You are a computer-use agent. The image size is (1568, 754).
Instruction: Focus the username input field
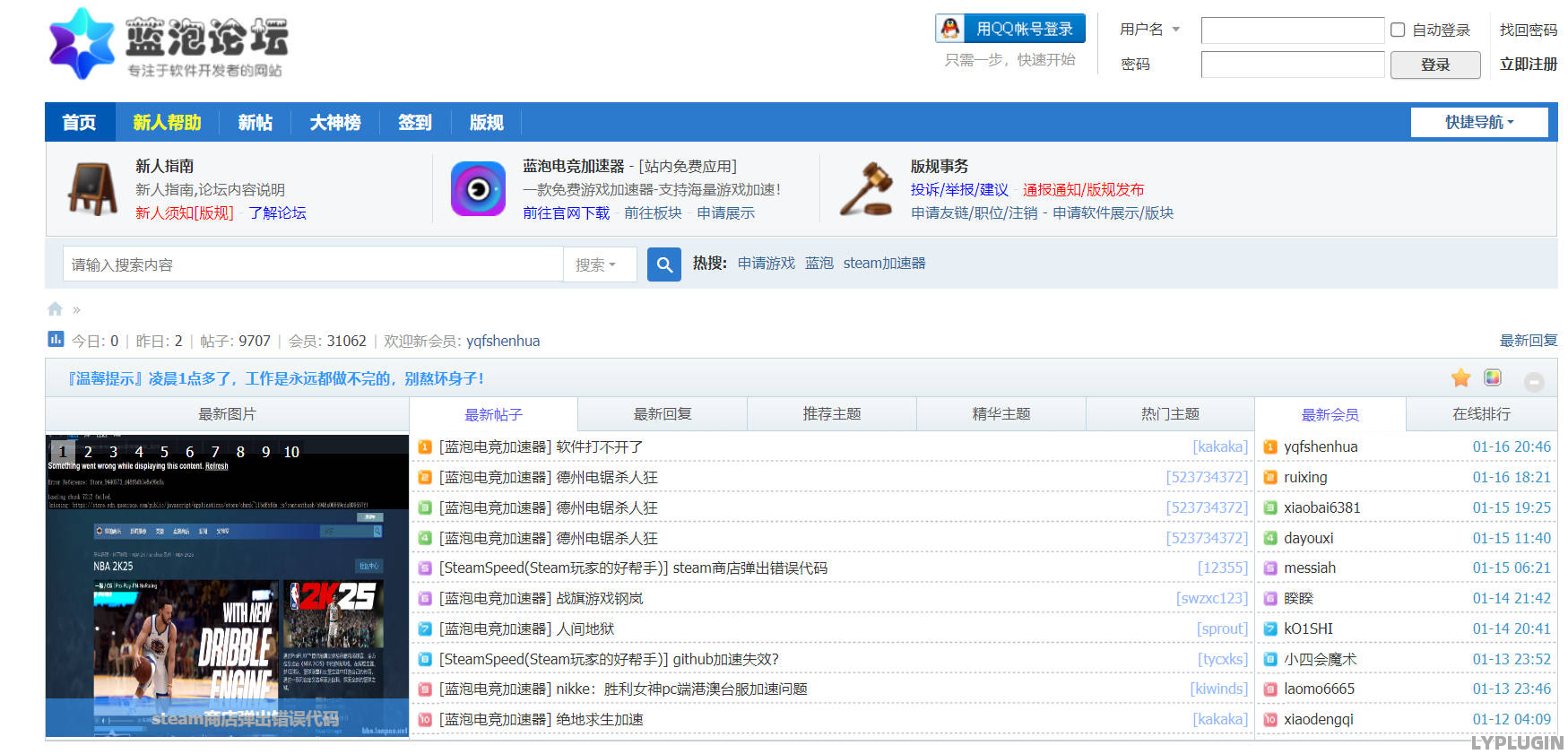coord(1293,30)
